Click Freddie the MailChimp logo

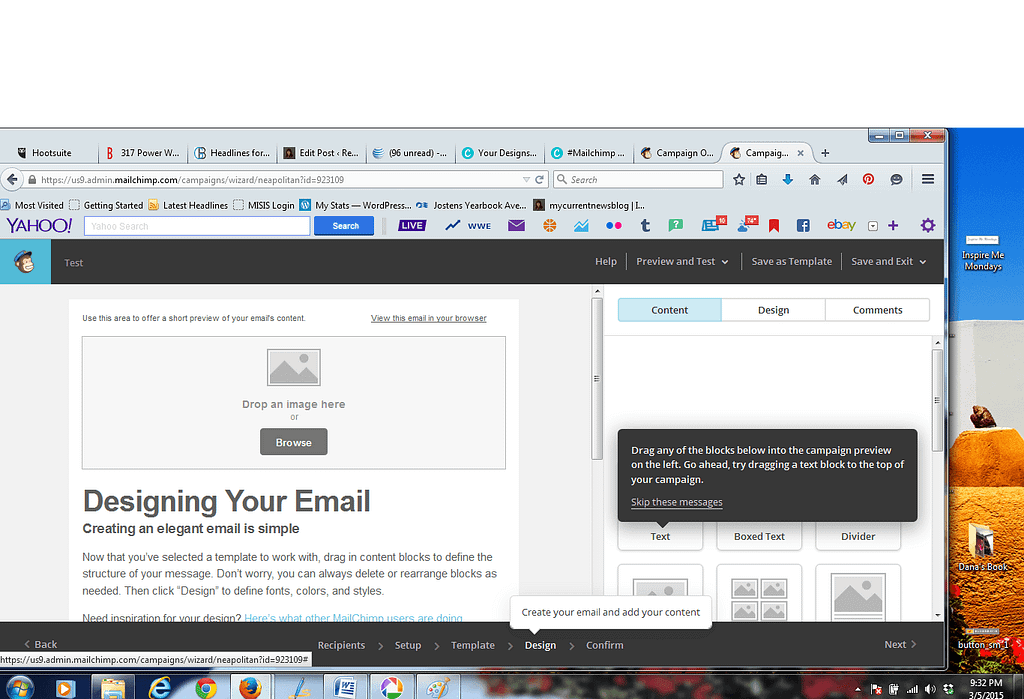(24, 262)
